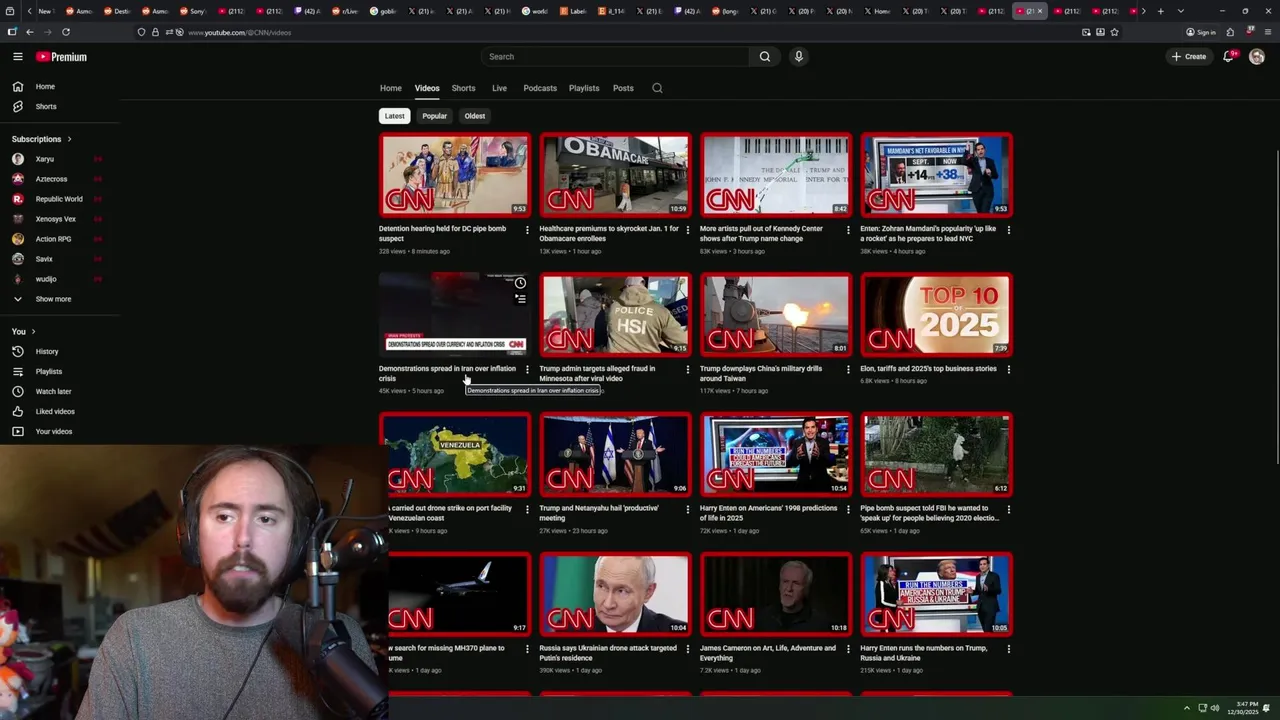Open a new browser tab with plus
Viewport: 1280px width, 720px height.
[1160, 11]
